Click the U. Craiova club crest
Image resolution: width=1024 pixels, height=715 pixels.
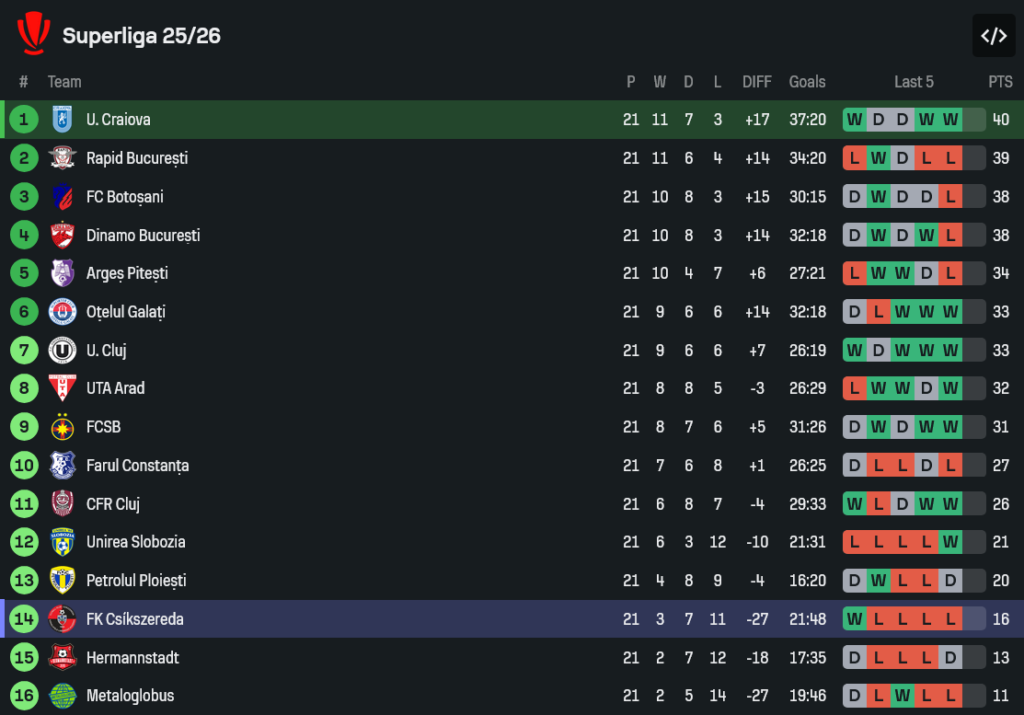pos(62,120)
